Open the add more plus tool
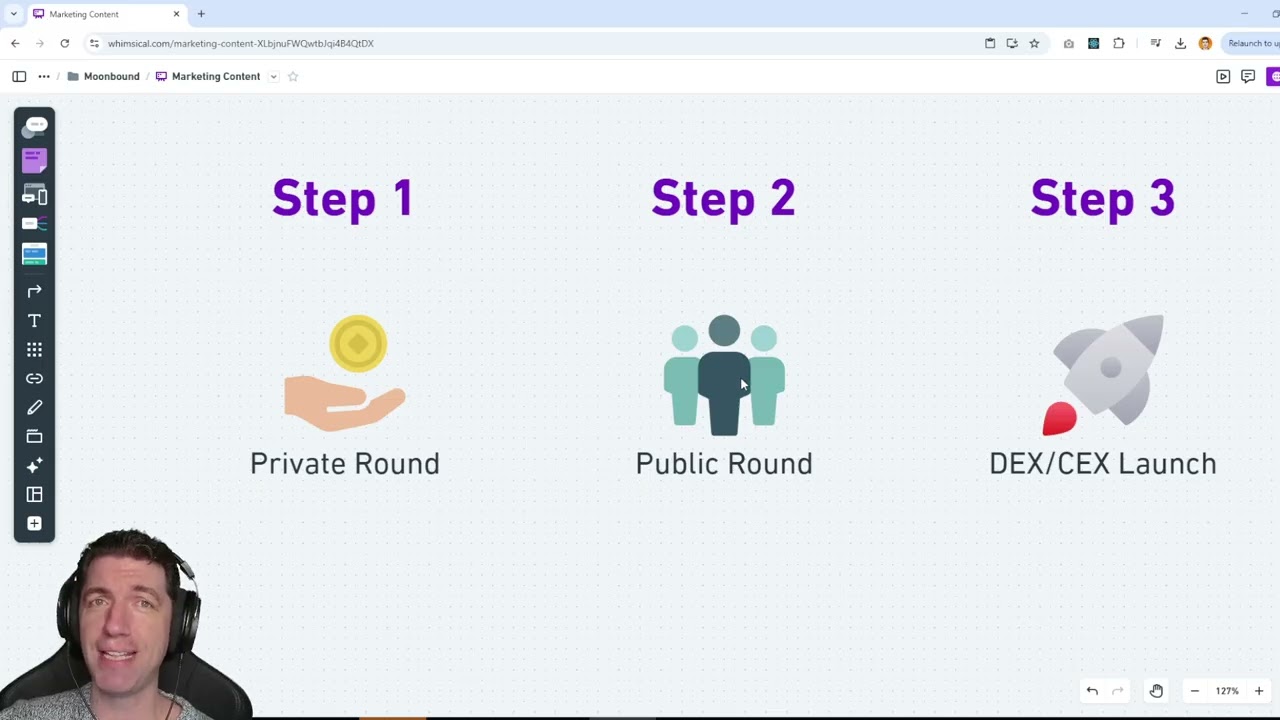1280x720 pixels. point(35,523)
